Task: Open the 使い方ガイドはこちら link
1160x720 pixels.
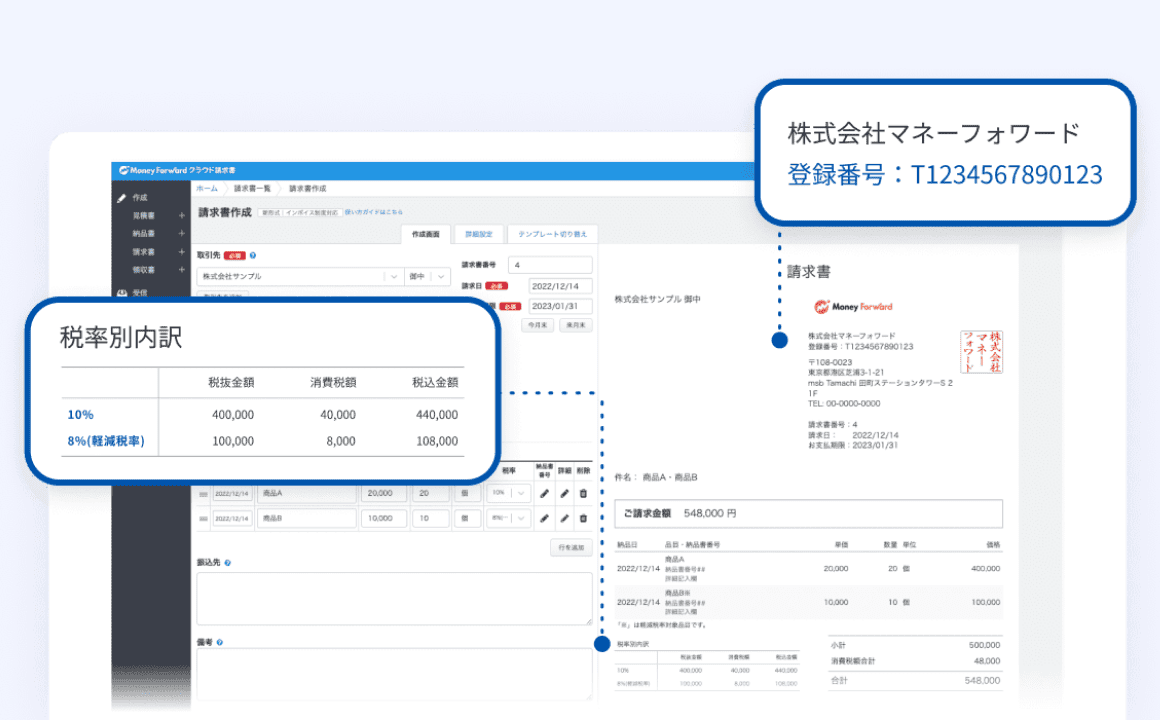Action: click(374, 212)
